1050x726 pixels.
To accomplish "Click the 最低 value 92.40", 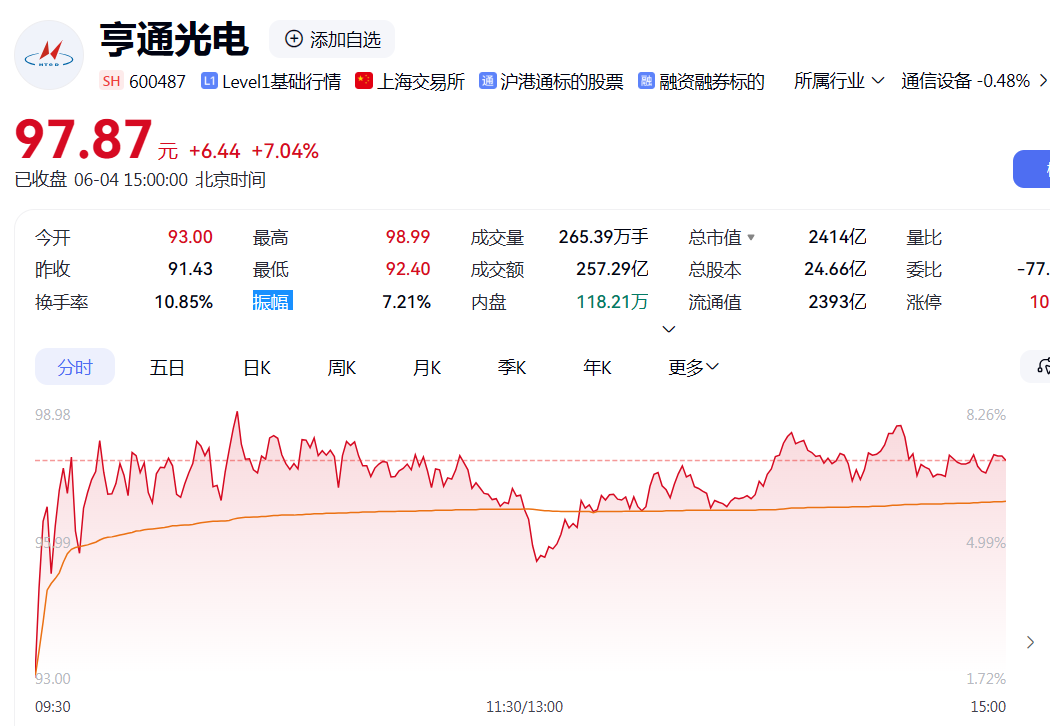I will point(408,269).
